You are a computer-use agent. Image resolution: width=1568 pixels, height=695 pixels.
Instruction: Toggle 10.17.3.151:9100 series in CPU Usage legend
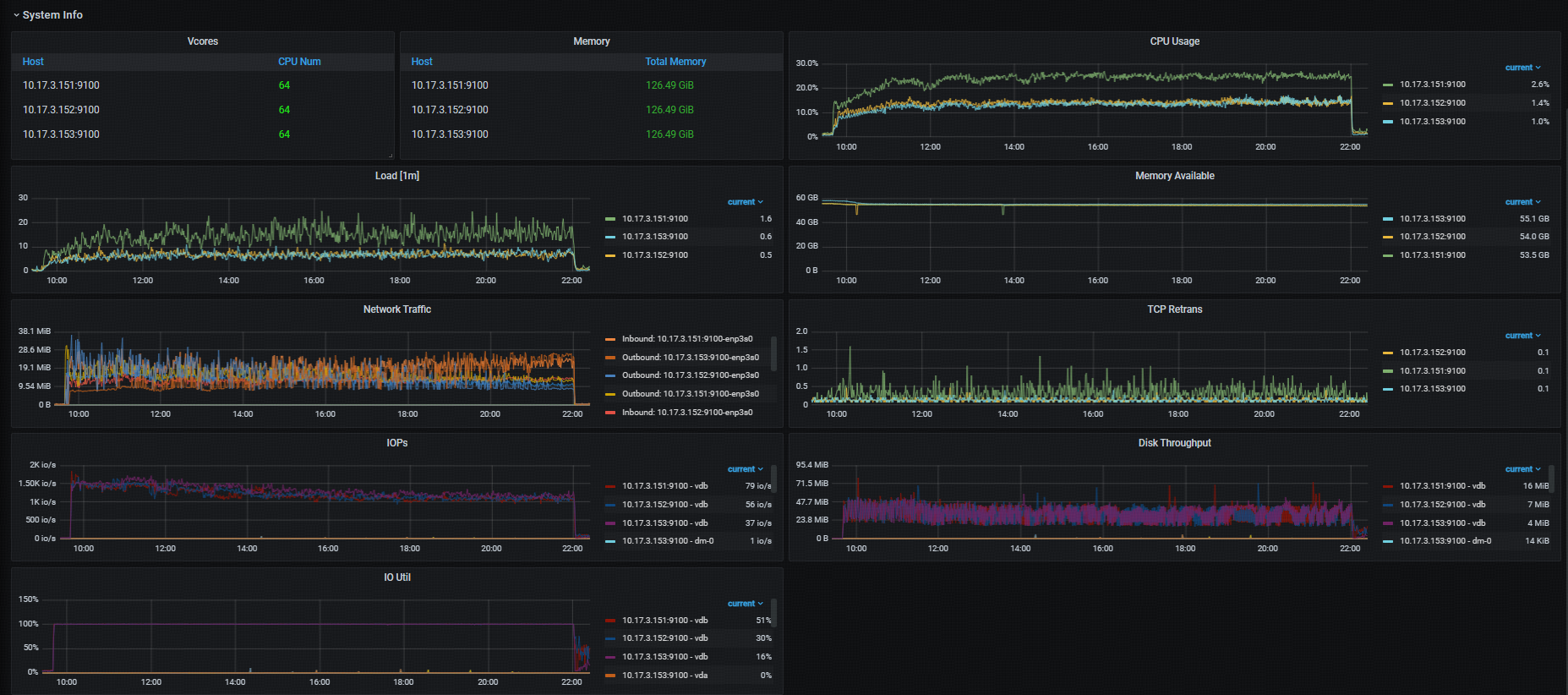point(1433,85)
